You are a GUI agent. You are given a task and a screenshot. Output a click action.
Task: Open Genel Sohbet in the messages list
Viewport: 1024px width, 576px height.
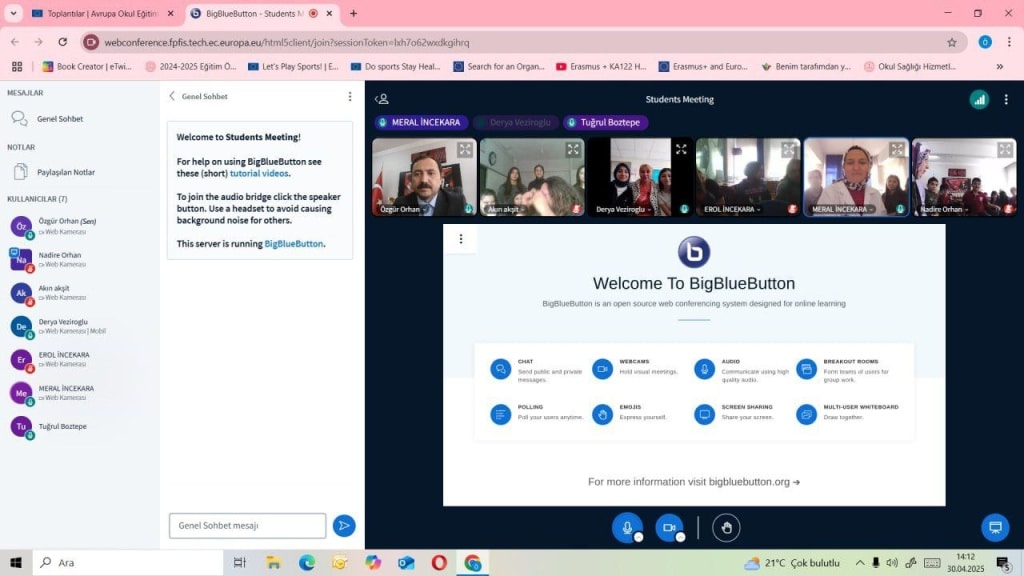click(59, 118)
